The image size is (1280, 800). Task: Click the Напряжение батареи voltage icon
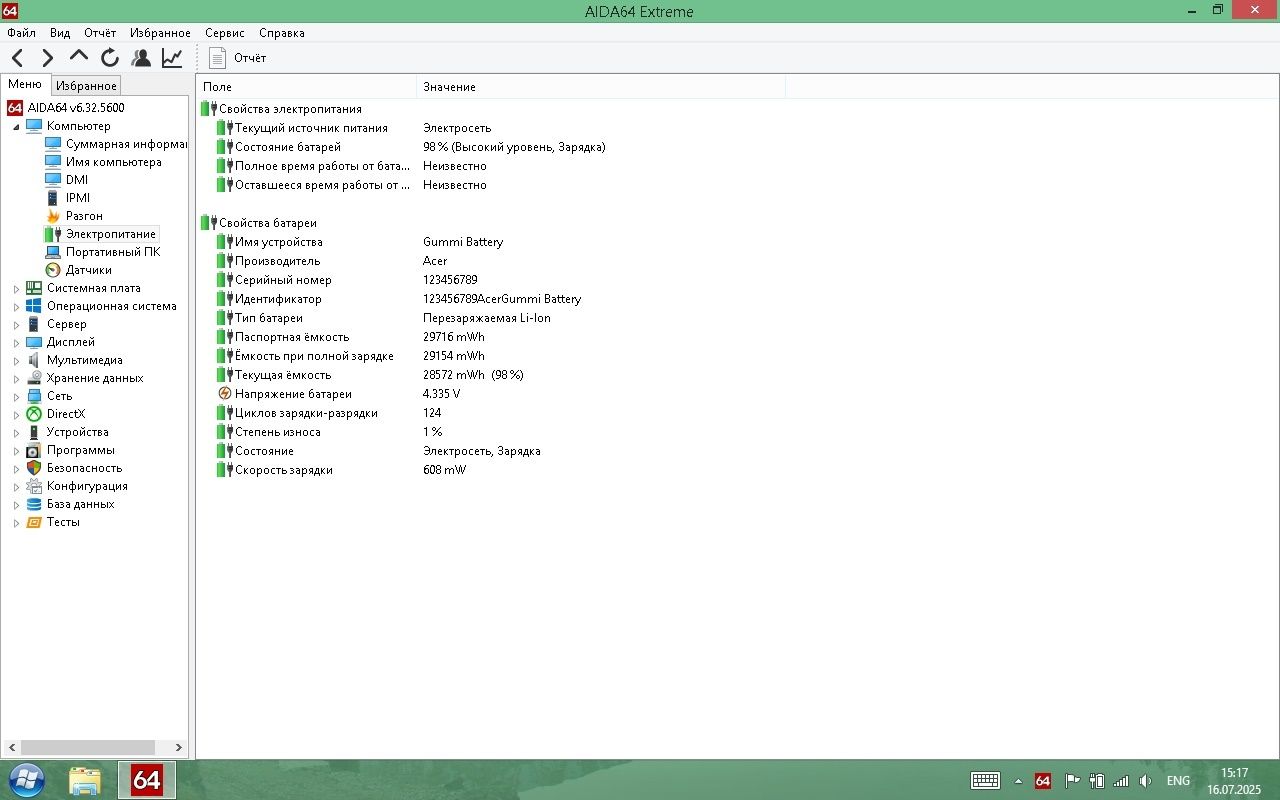tap(225, 394)
